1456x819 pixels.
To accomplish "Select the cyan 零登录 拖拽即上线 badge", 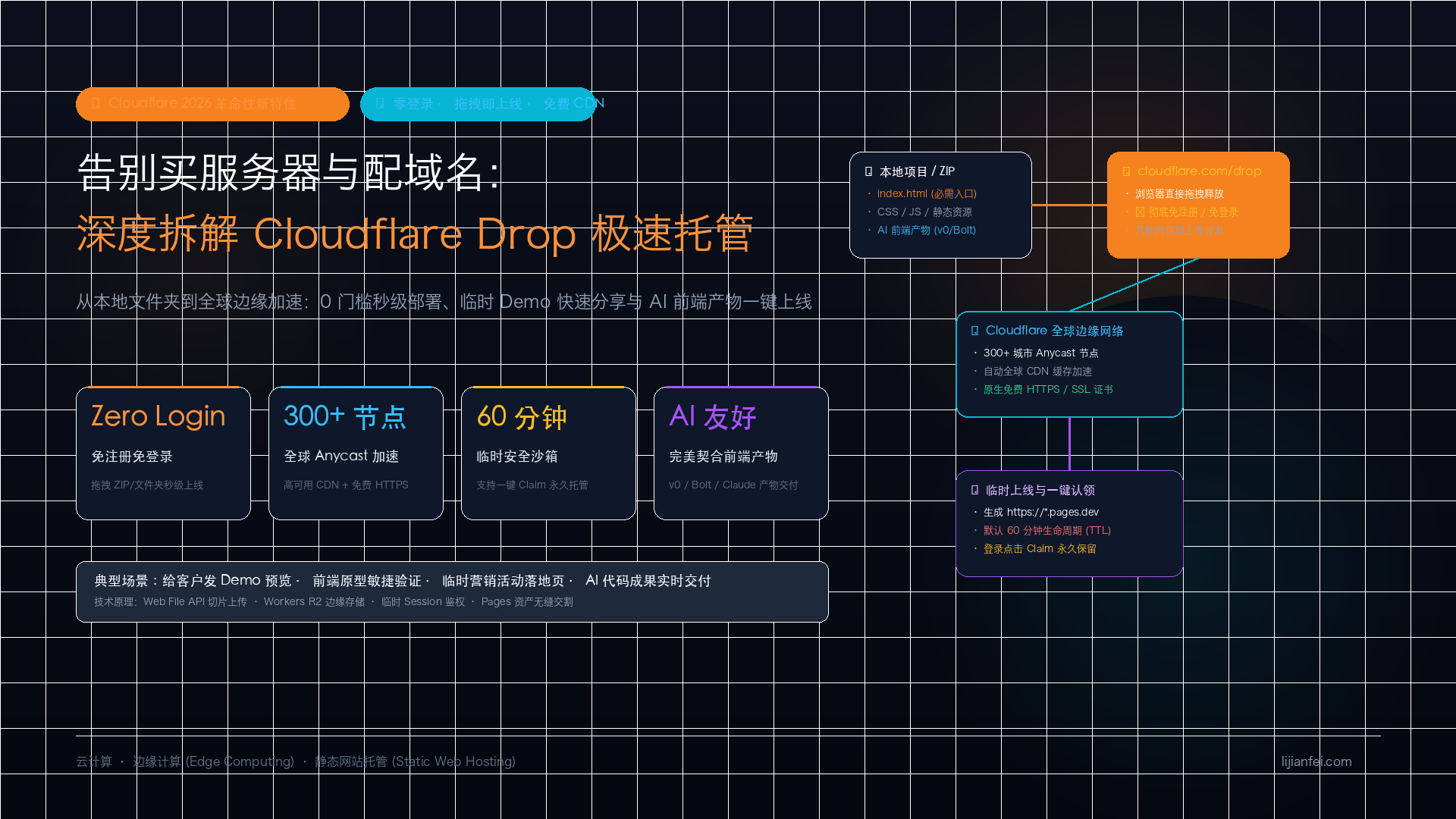I will pyautogui.click(x=478, y=104).
